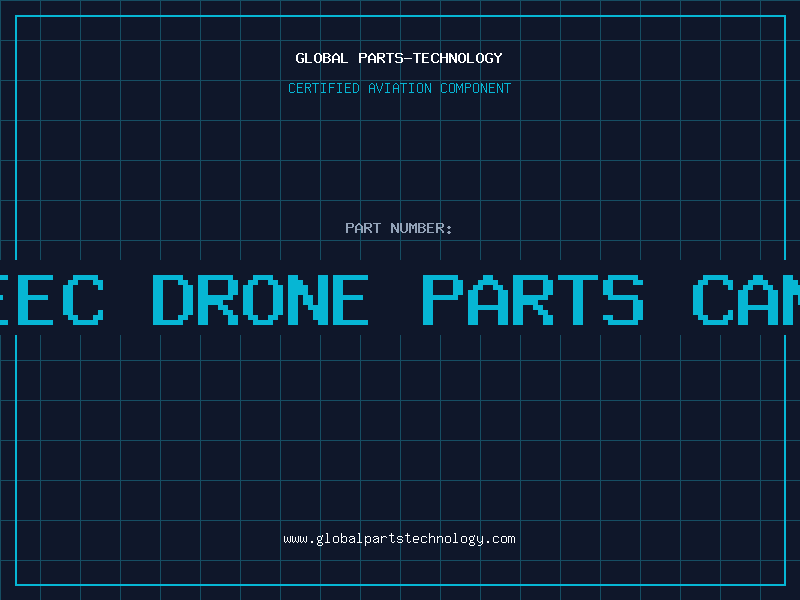Click the word NUMBER: in the label
The image size is (800, 600).
tap(421, 228)
